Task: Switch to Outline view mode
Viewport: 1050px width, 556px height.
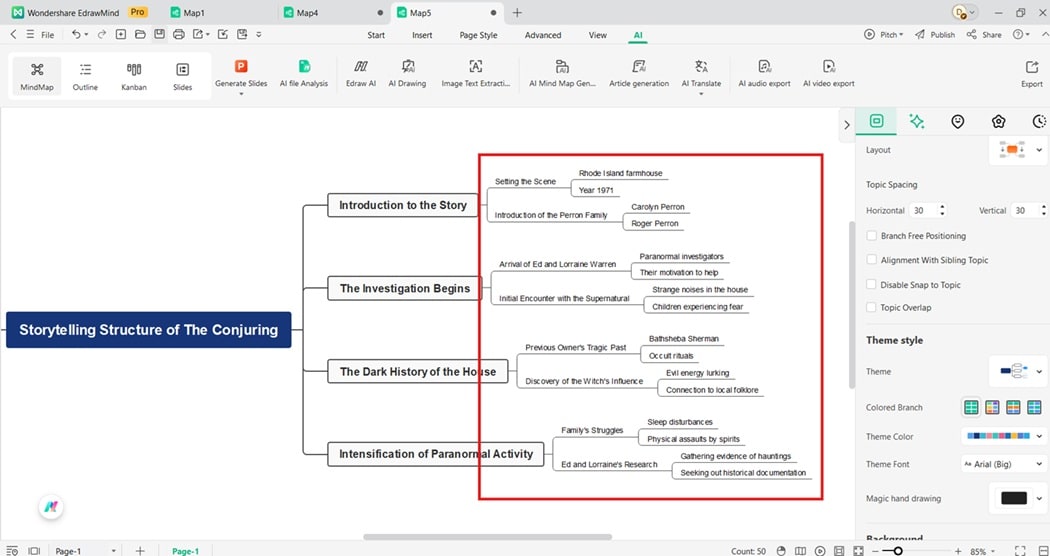Action: 85,76
